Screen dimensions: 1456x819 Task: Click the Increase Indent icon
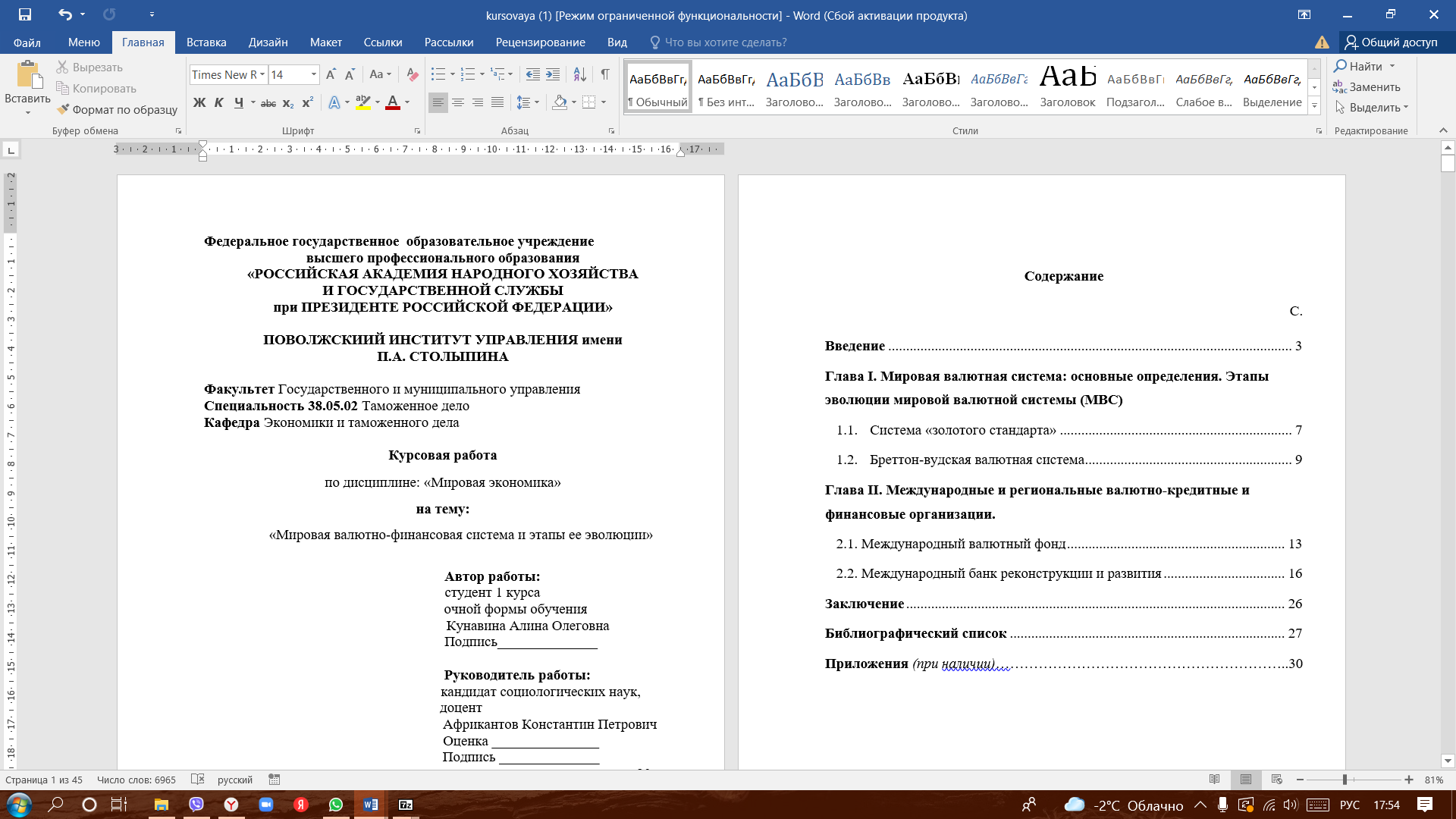[553, 74]
